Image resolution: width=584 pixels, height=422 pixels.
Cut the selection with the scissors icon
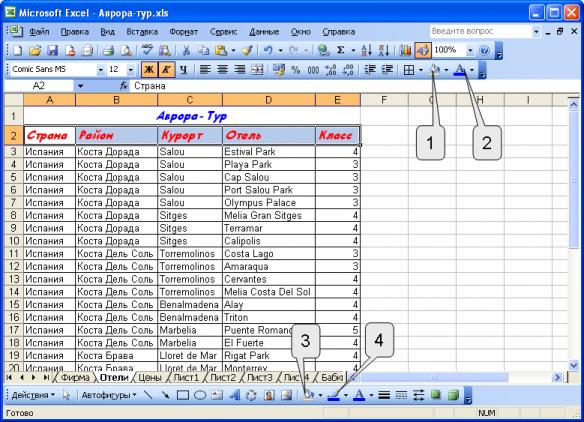click(186, 50)
